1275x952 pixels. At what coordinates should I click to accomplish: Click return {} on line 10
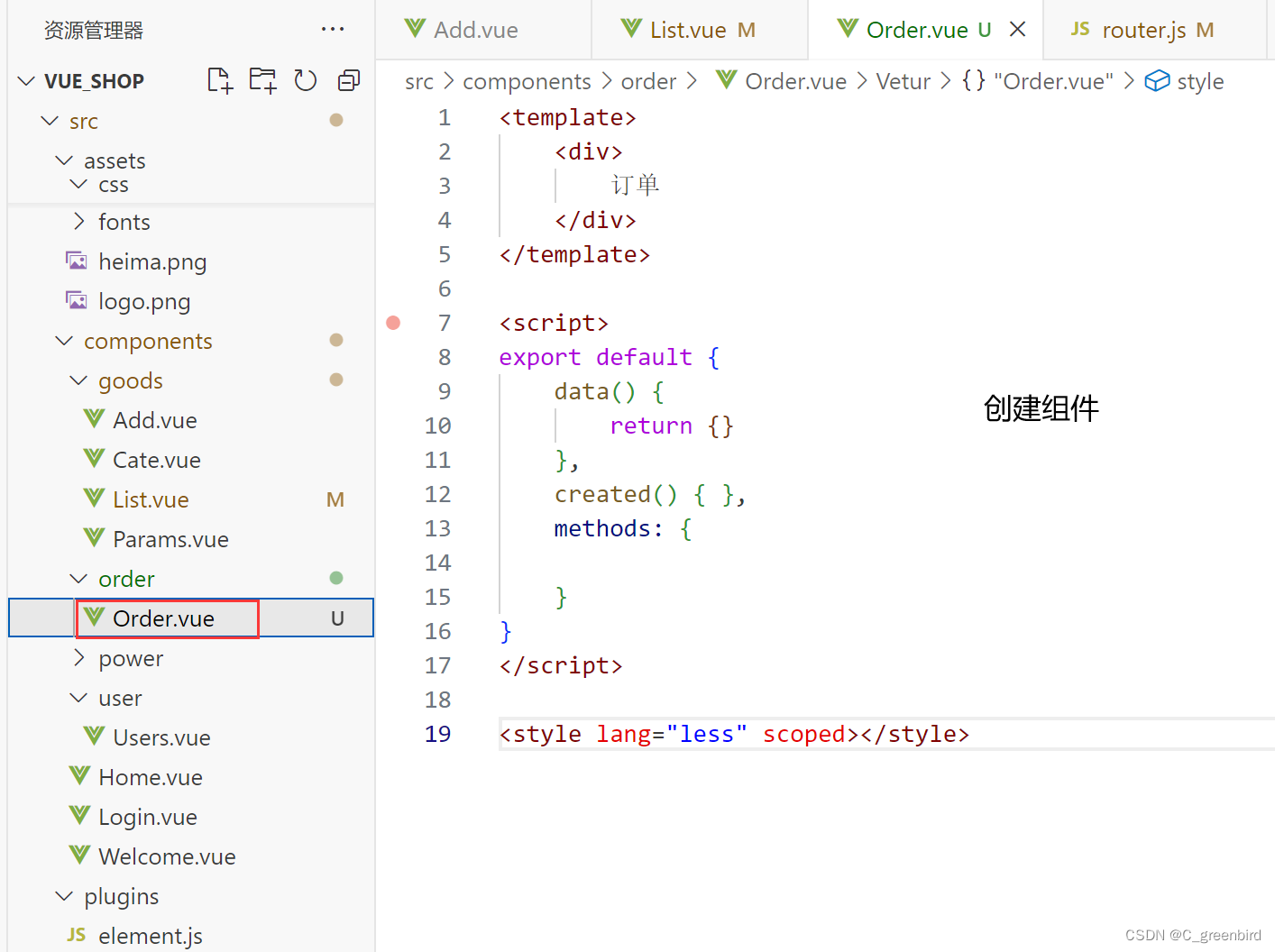click(672, 426)
